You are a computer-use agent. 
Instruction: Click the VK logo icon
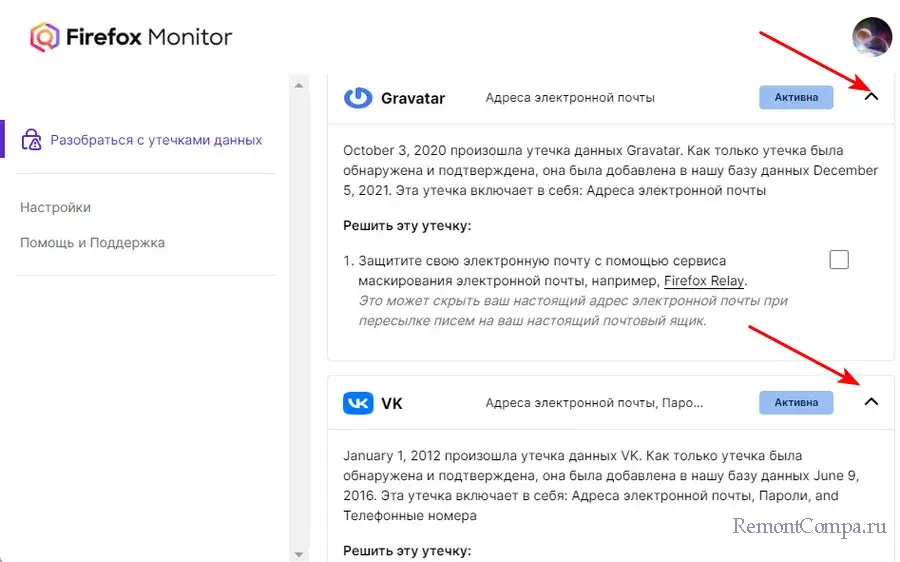(x=358, y=403)
